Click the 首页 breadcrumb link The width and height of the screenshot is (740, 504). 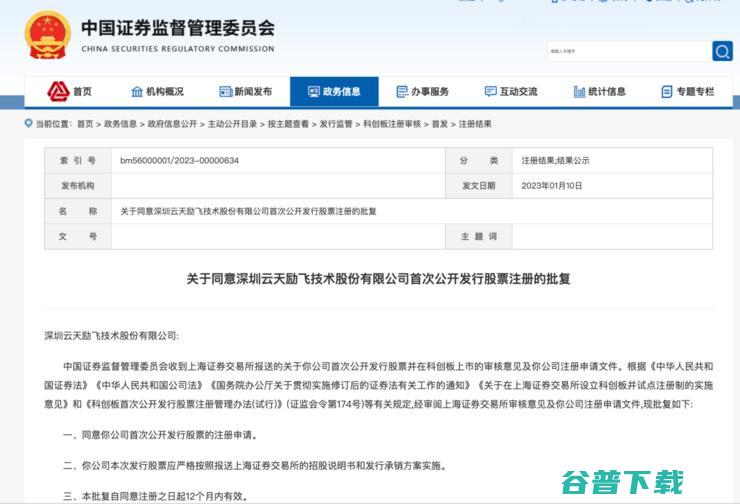click(85, 124)
